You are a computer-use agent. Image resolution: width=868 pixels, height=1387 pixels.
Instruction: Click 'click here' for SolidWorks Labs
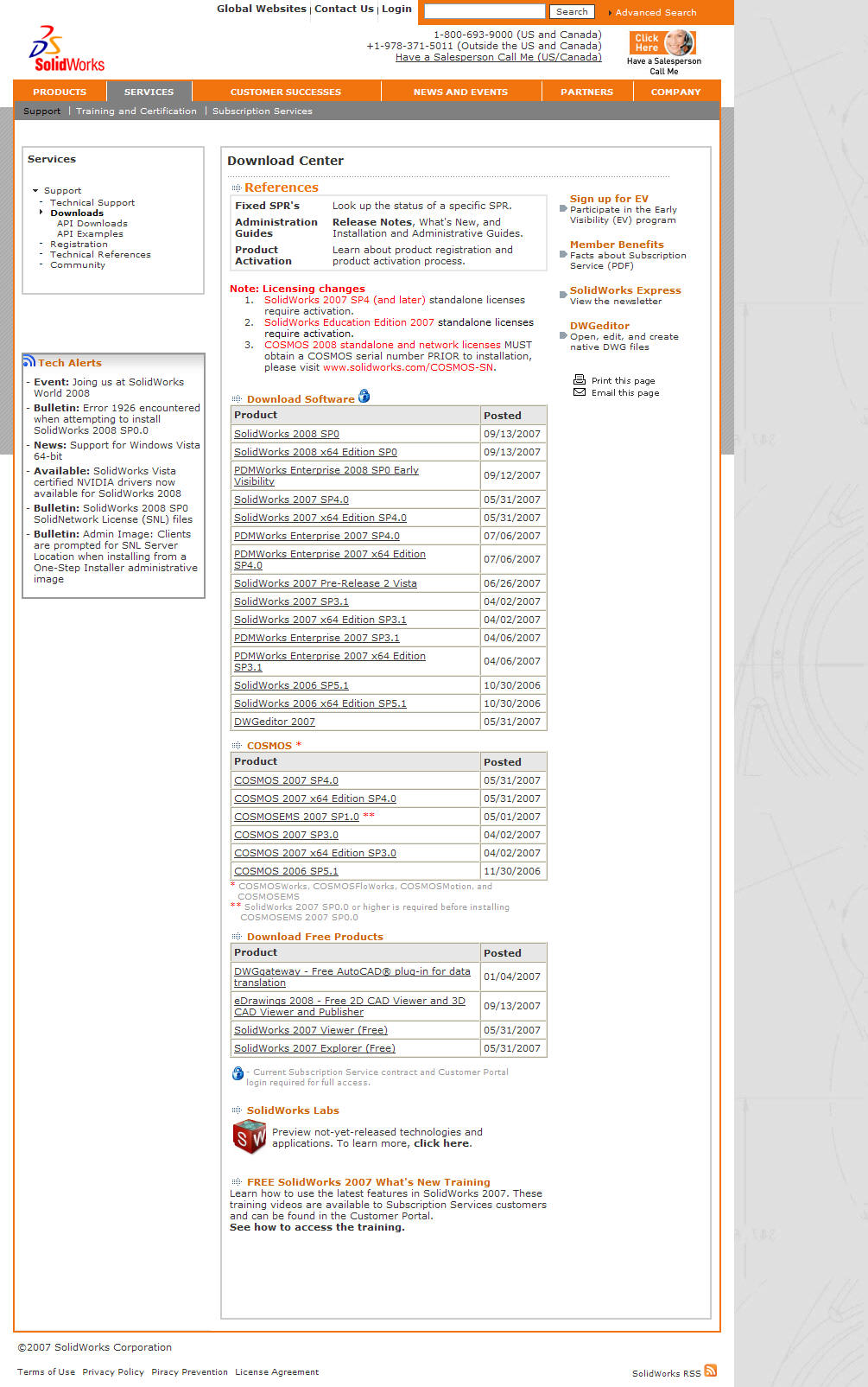click(441, 1143)
